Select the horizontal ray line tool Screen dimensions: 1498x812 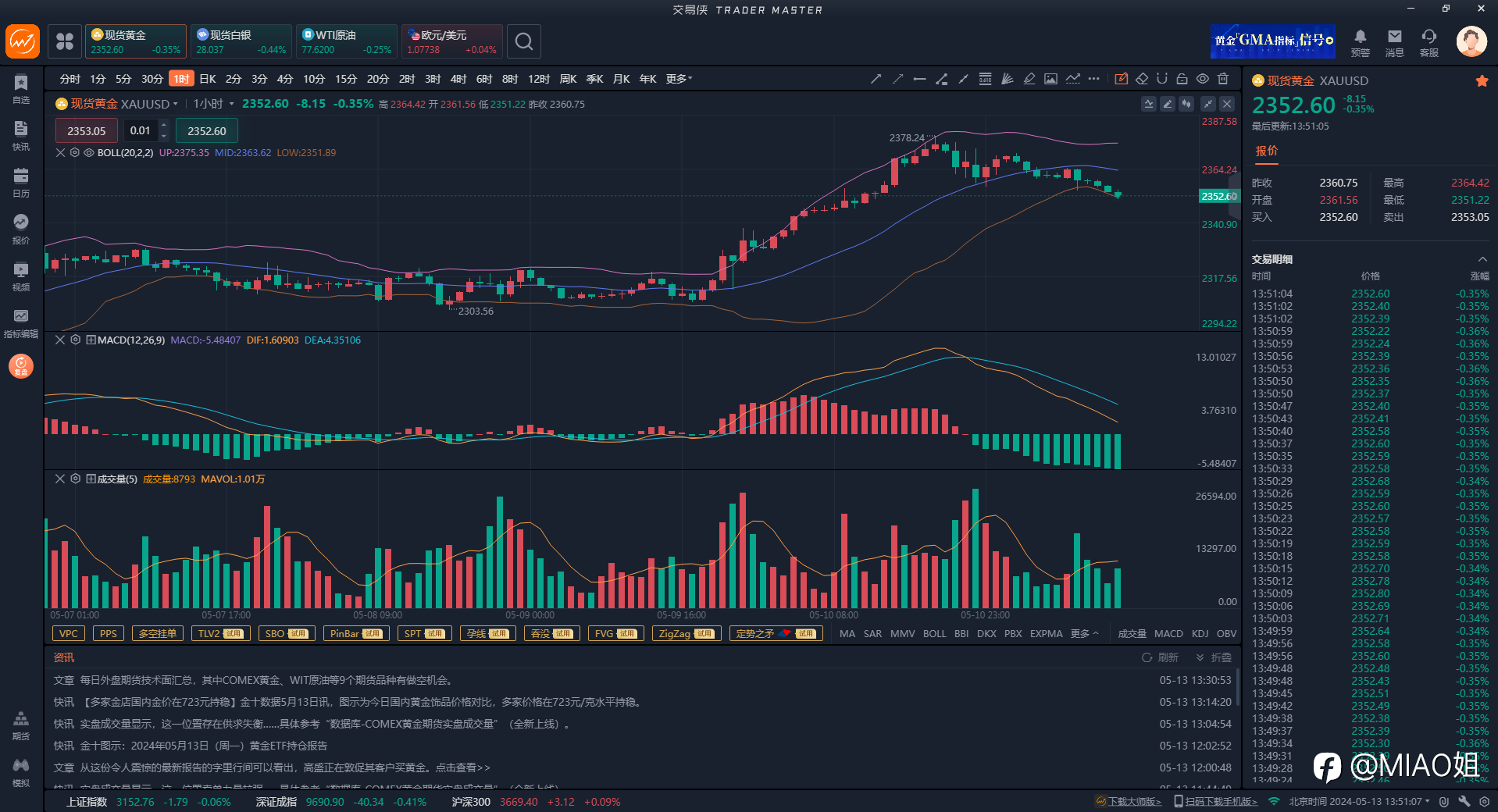(919, 79)
